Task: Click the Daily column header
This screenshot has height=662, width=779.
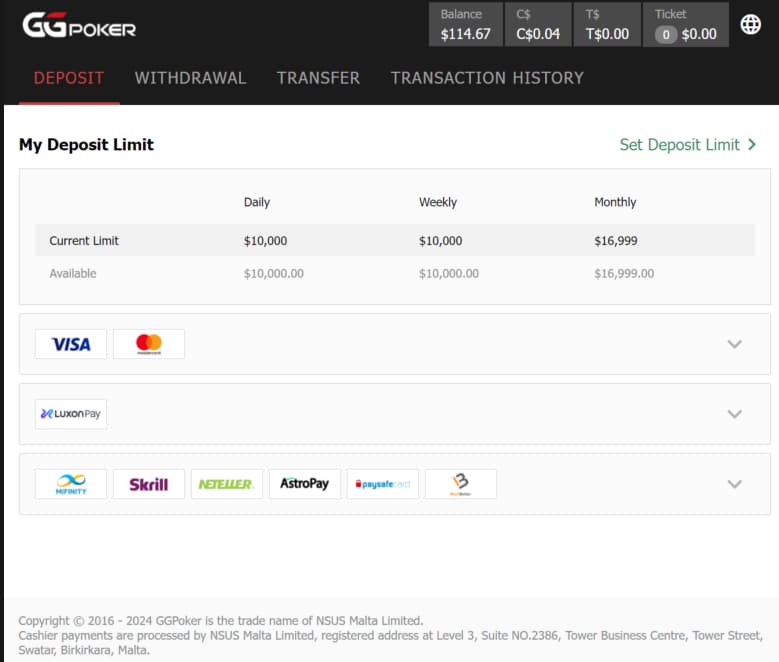Action: point(257,202)
